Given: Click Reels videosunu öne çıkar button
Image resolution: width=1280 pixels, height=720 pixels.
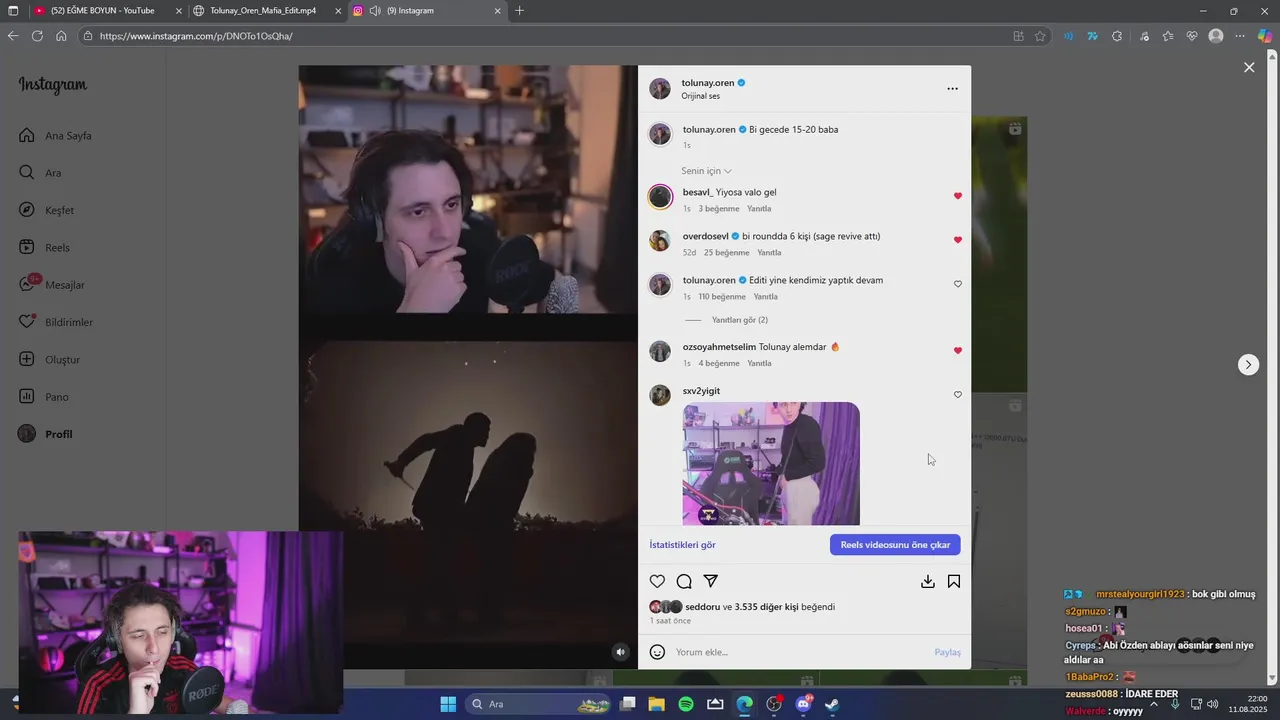Looking at the screenshot, I should (x=895, y=545).
